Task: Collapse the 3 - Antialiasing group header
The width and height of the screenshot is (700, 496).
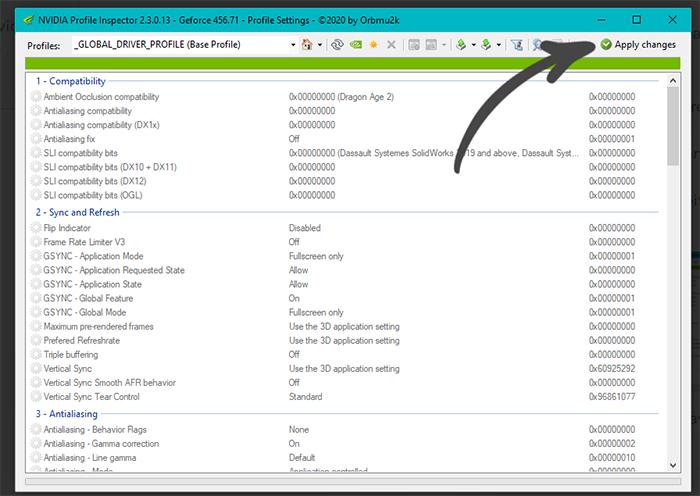Action: [67, 414]
